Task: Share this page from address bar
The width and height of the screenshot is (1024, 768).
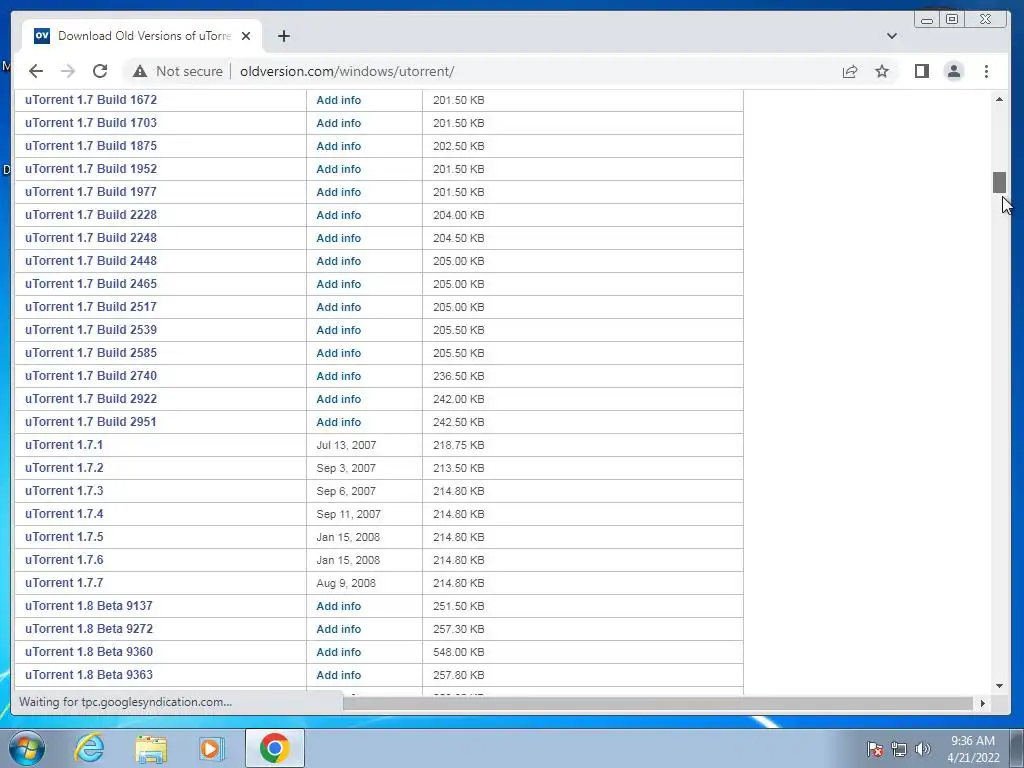Action: point(850,71)
